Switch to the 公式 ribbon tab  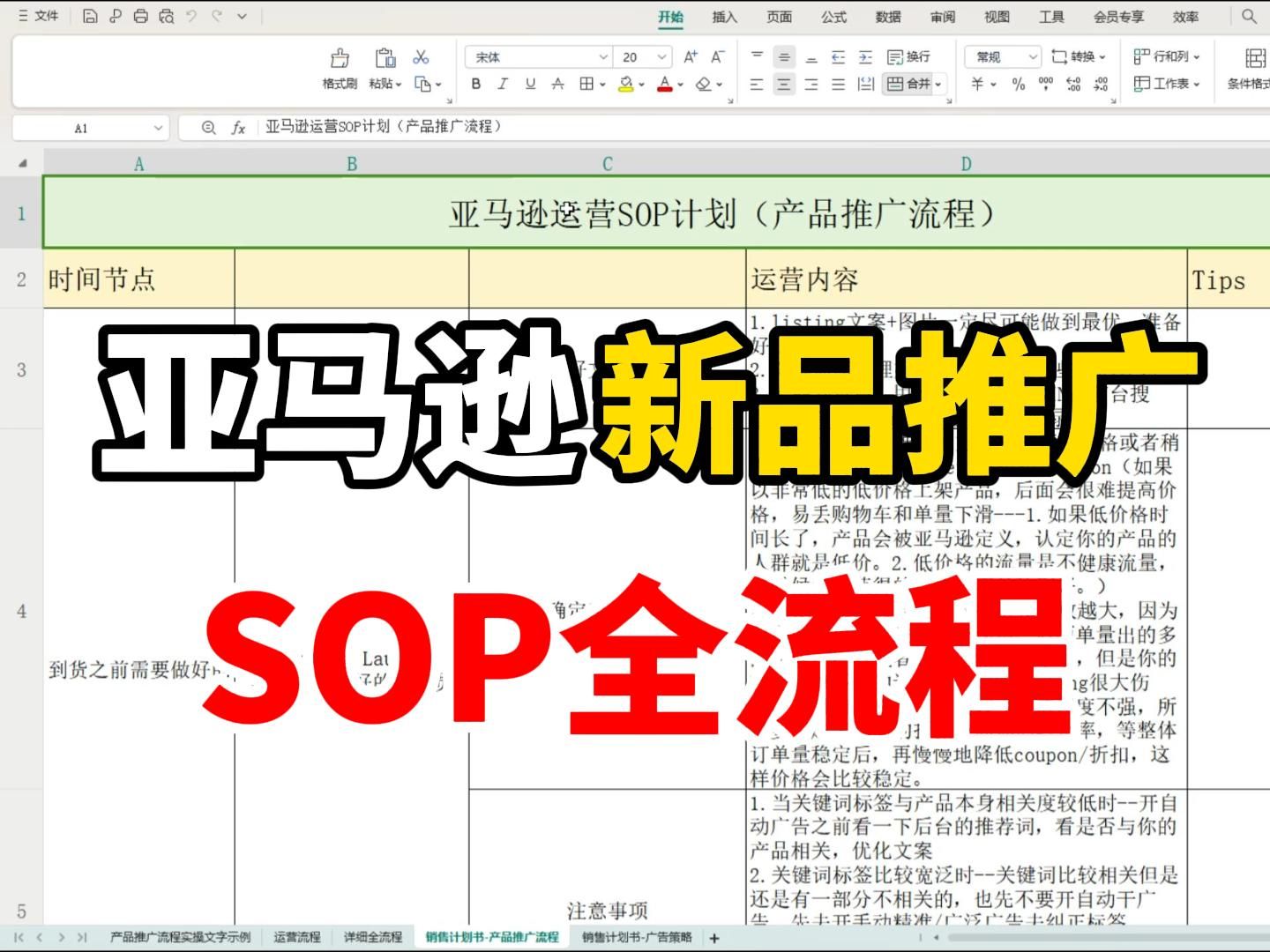point(833,17)
